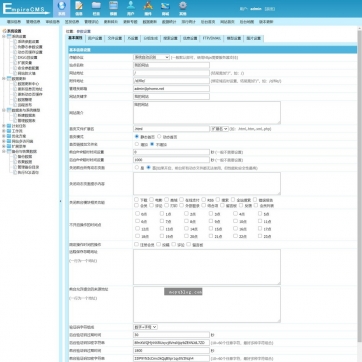Viewport: 362px width, 362px height.
Task: Open the Information (信息) pencil icon in header
Action: point(79,8)
